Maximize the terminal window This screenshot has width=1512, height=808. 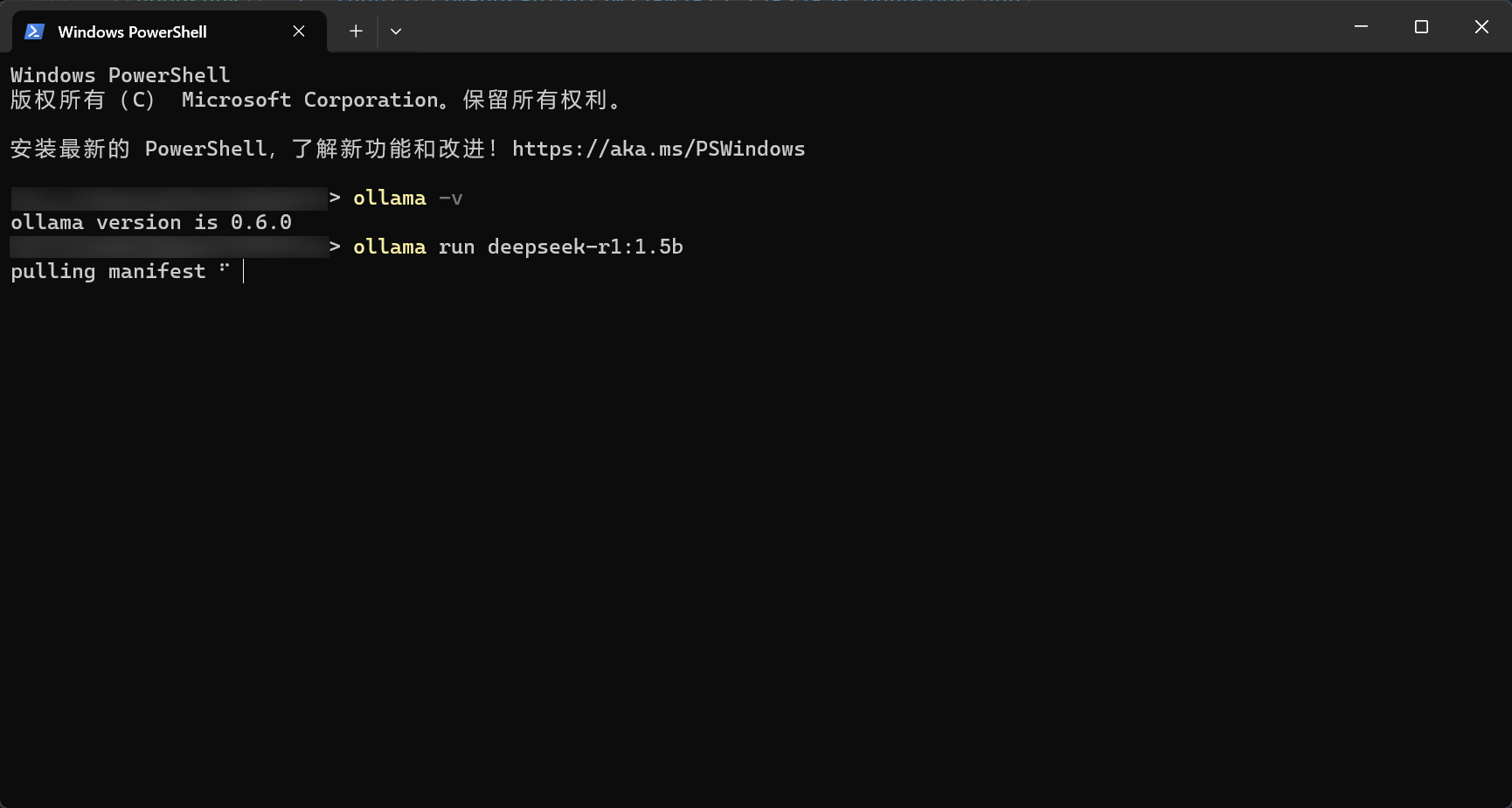(1421, 27)
